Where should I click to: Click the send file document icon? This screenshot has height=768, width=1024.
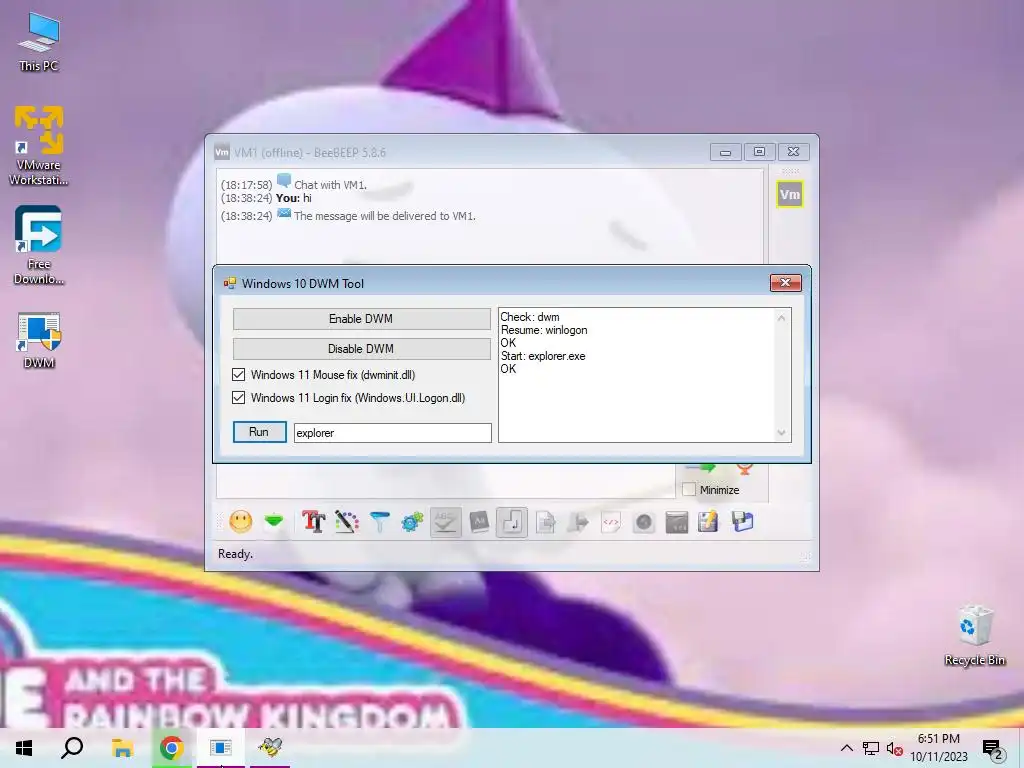click(x=545, y=522)
